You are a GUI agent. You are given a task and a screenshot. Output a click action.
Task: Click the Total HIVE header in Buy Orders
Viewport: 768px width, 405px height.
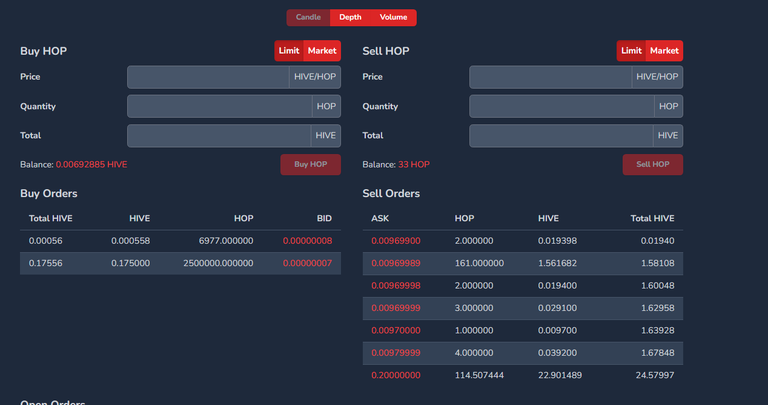(x=50, y=218)
